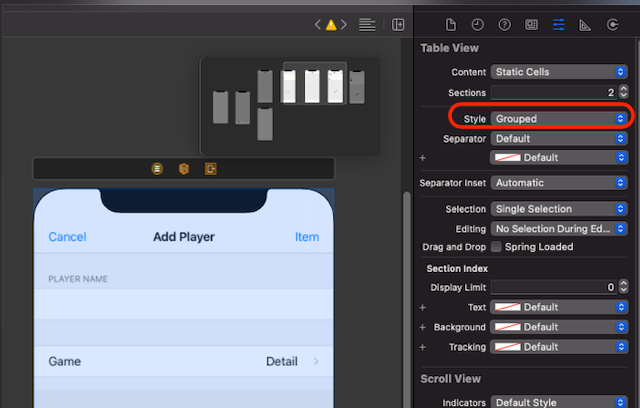Enable the Spring Loaded checkbox

tap(496, 247)
